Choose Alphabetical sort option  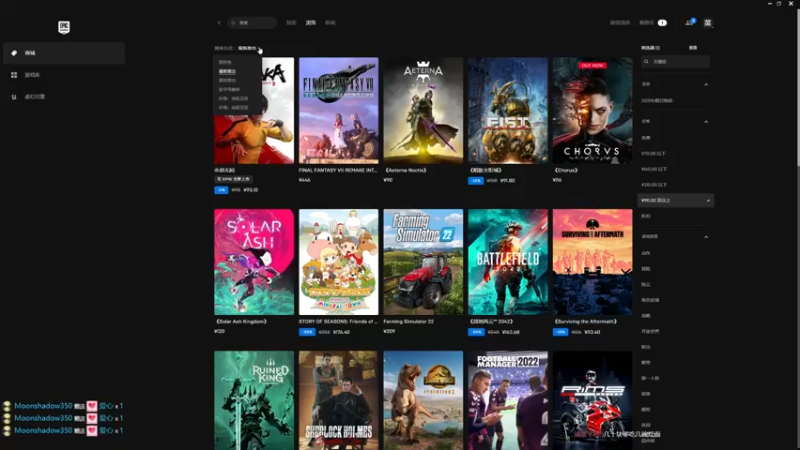(x=229, y=90)
